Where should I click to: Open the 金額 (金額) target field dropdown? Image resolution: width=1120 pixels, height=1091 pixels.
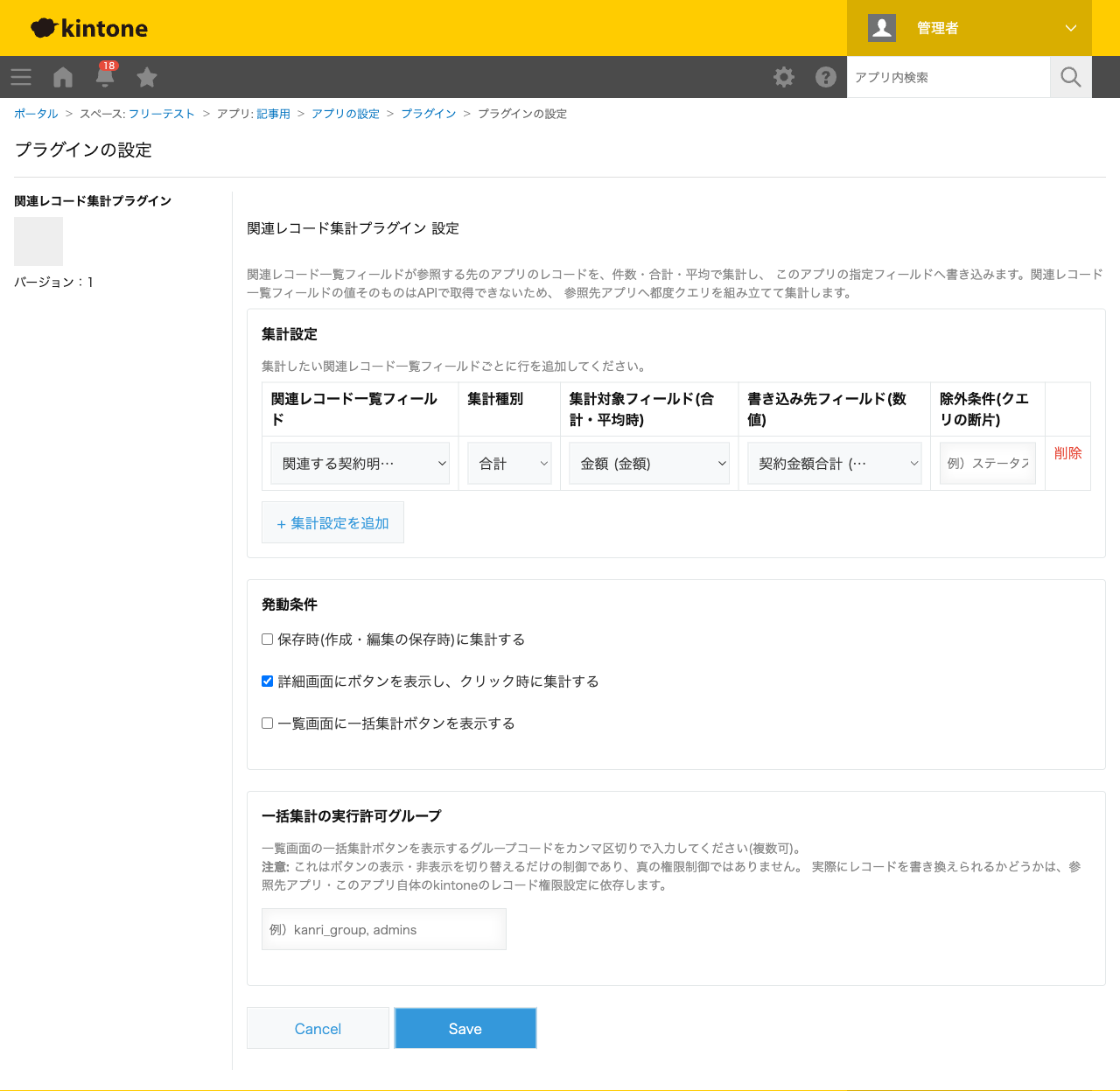click(x=649, y=464)
